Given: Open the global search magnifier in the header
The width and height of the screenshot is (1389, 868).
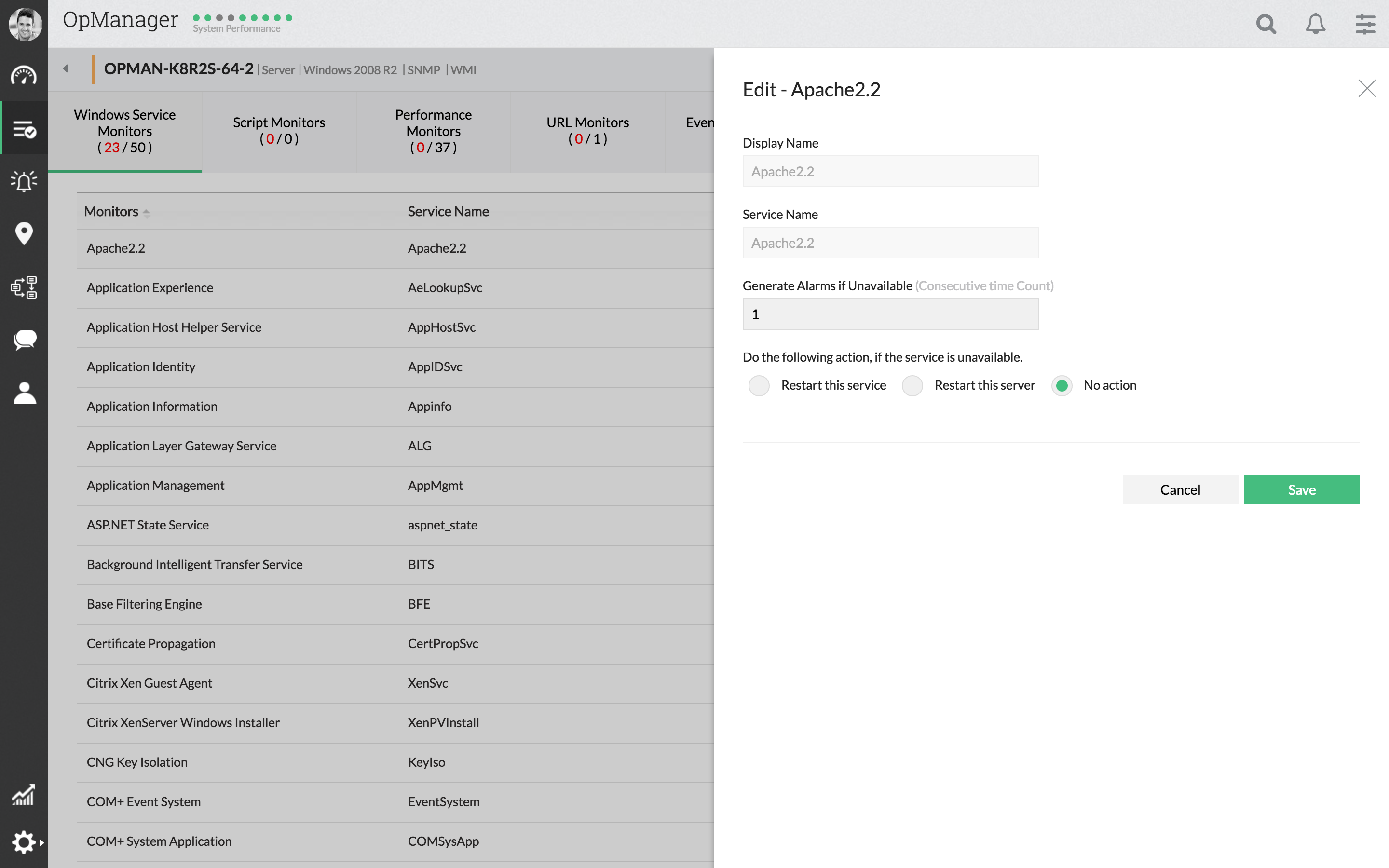Looking at the screenshot, I should click(1266, 24).
